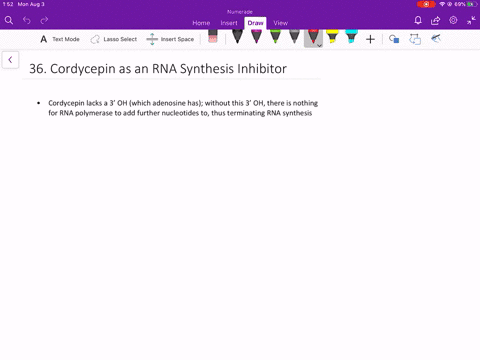Select the cyan highlighter

351,36
